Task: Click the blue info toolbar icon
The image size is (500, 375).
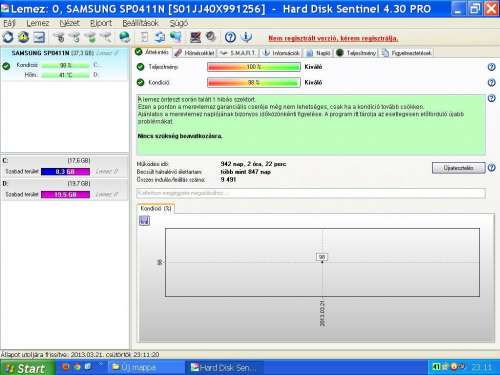Action: (246, 37)
